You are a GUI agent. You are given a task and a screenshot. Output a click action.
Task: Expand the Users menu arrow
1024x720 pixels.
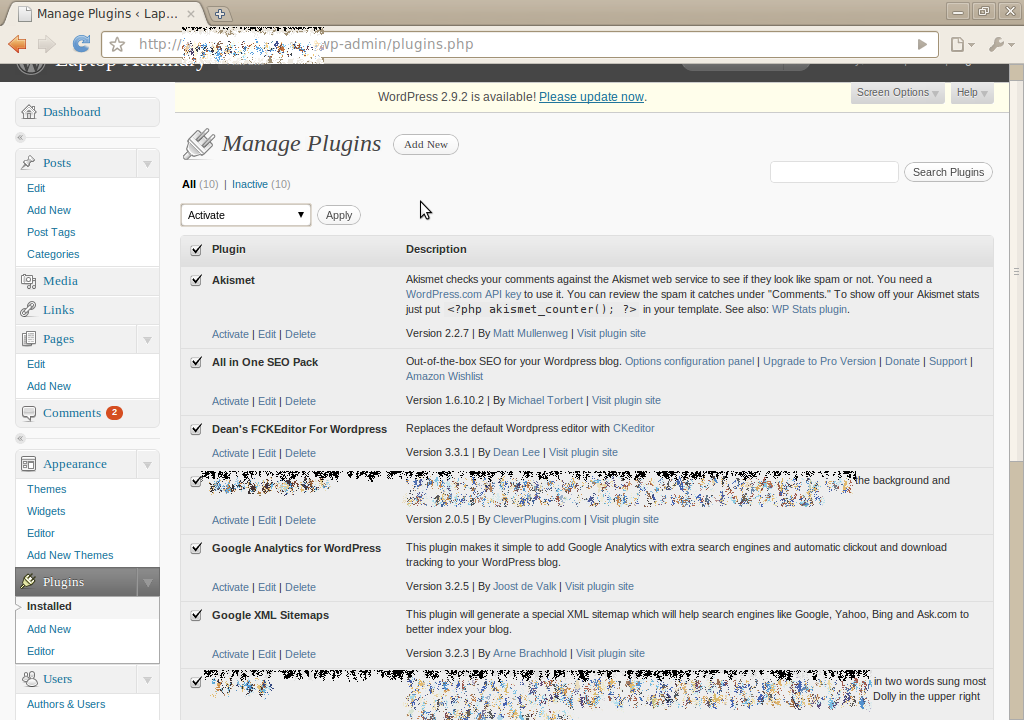(x=148, y=679)
